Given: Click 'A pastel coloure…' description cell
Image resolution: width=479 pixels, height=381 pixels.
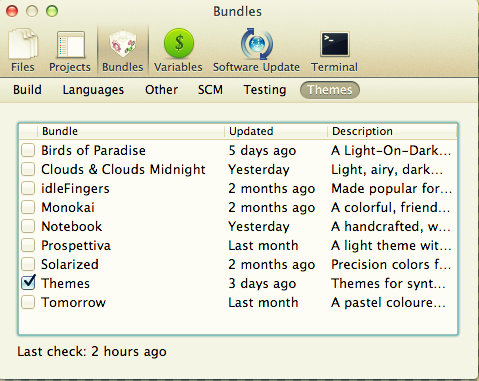Looking at the screenshot, I should click(388, 302).
